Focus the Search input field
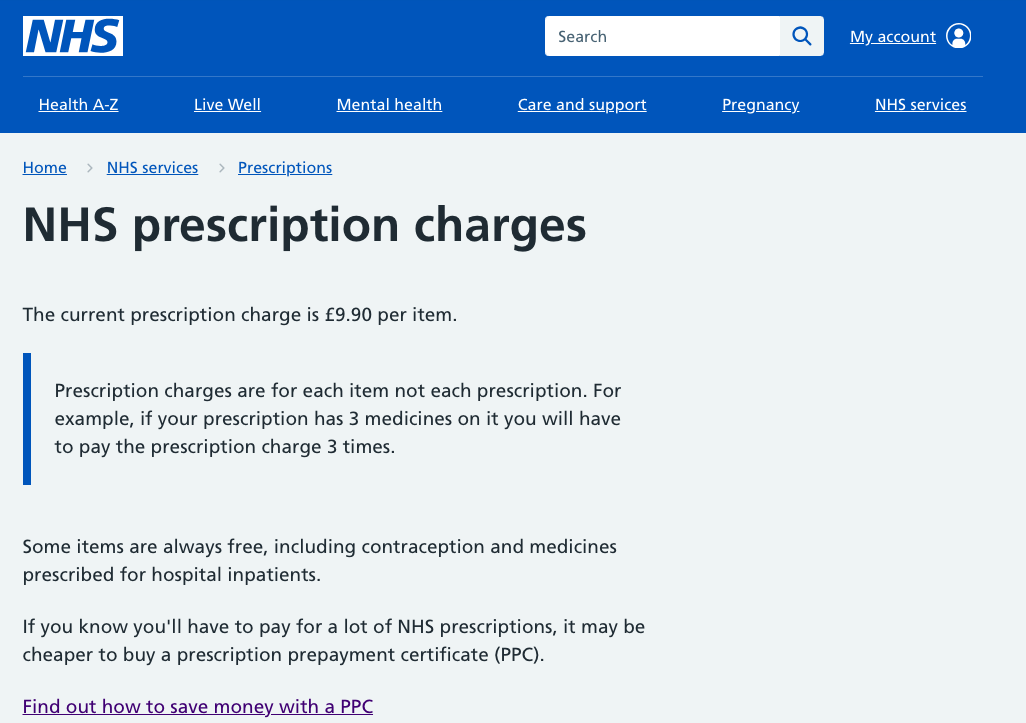 coord(662,36)
